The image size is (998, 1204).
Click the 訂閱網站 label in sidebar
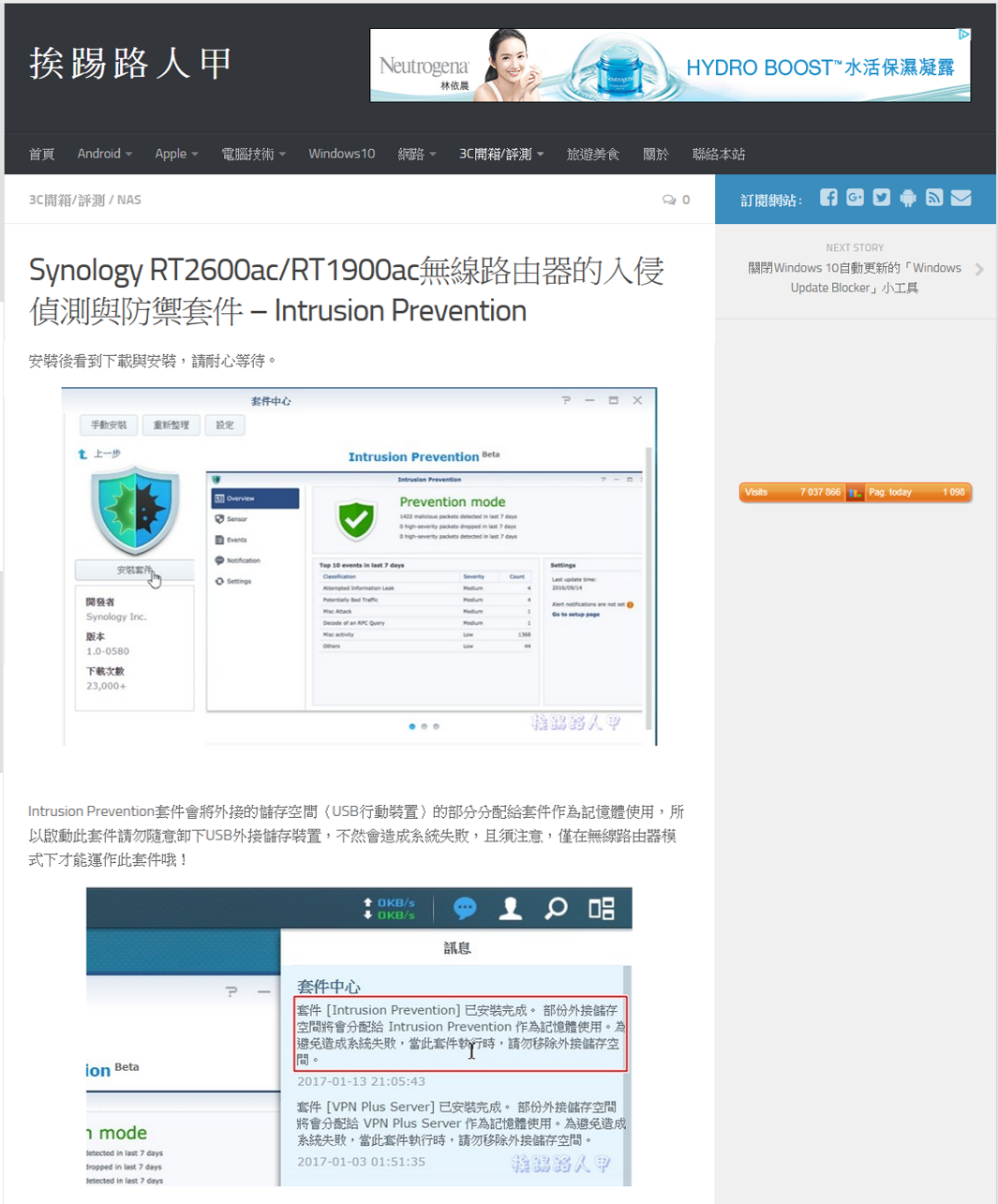(x=771, y=201)
